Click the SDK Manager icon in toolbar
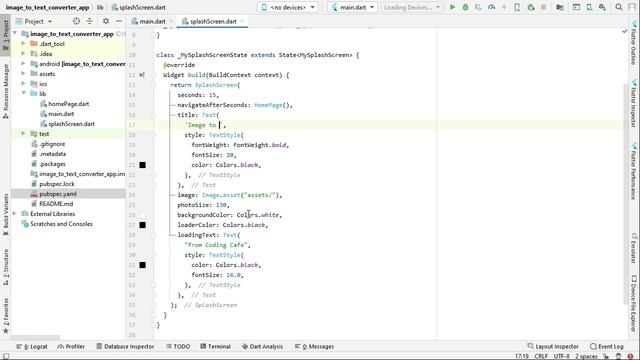The height and width of the screenshot is (360, 640). 602,7
